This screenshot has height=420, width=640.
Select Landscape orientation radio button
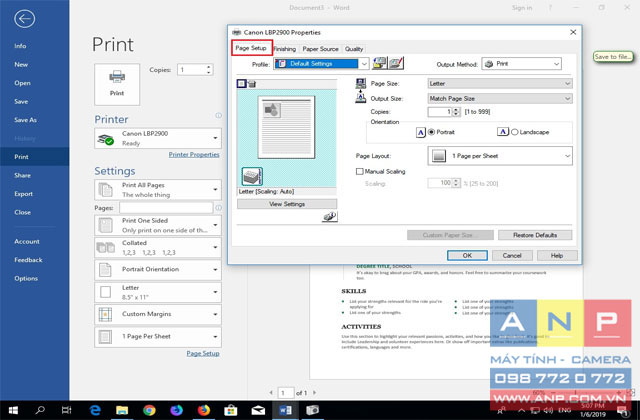515,132
